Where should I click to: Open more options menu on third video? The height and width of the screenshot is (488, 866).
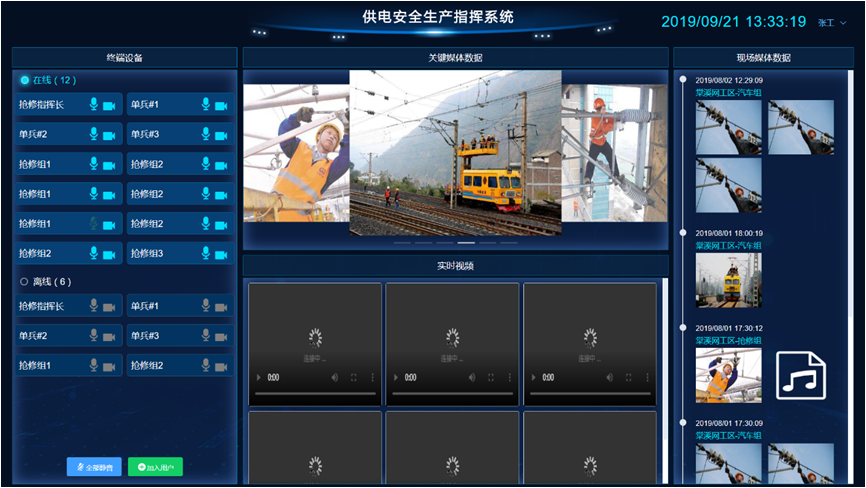tap(647, 378)
